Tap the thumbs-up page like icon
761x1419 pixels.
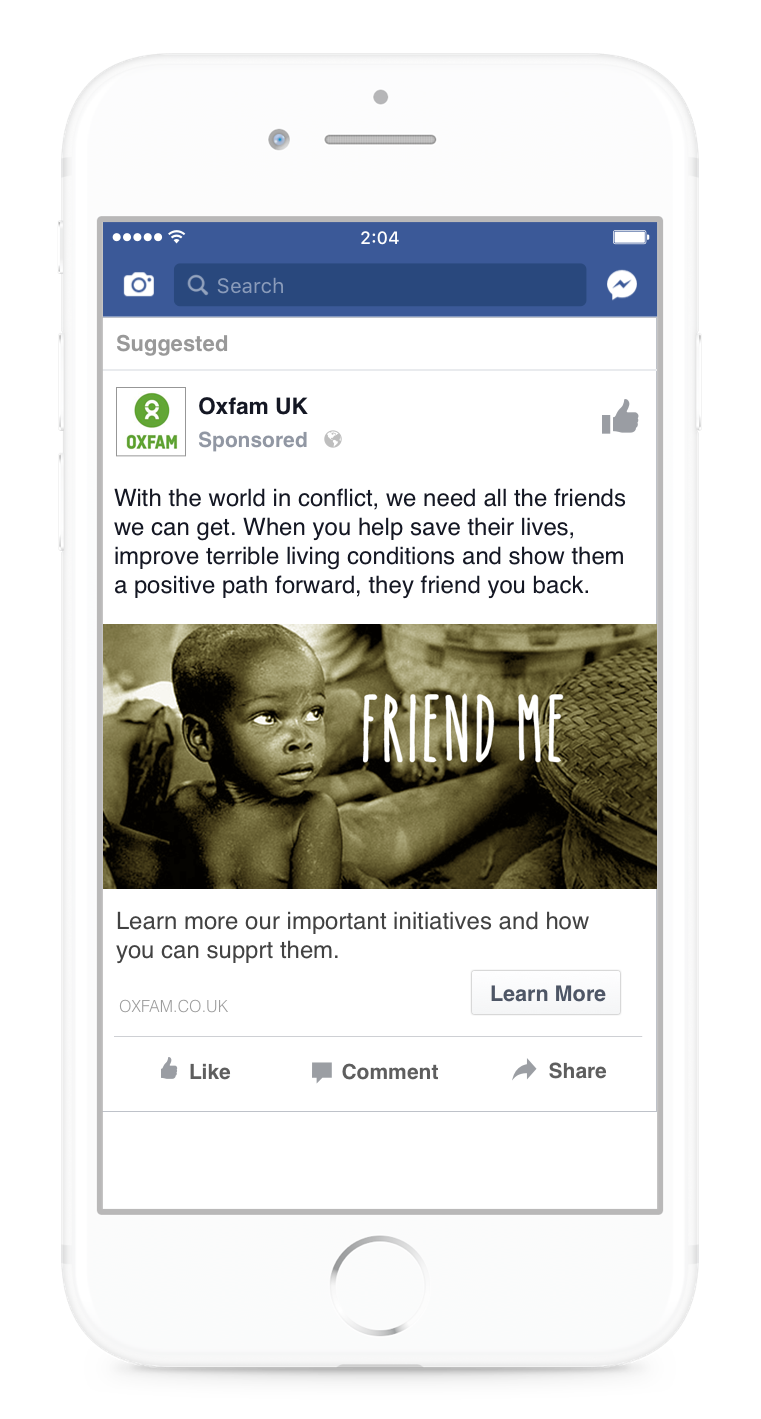[620, 417]
